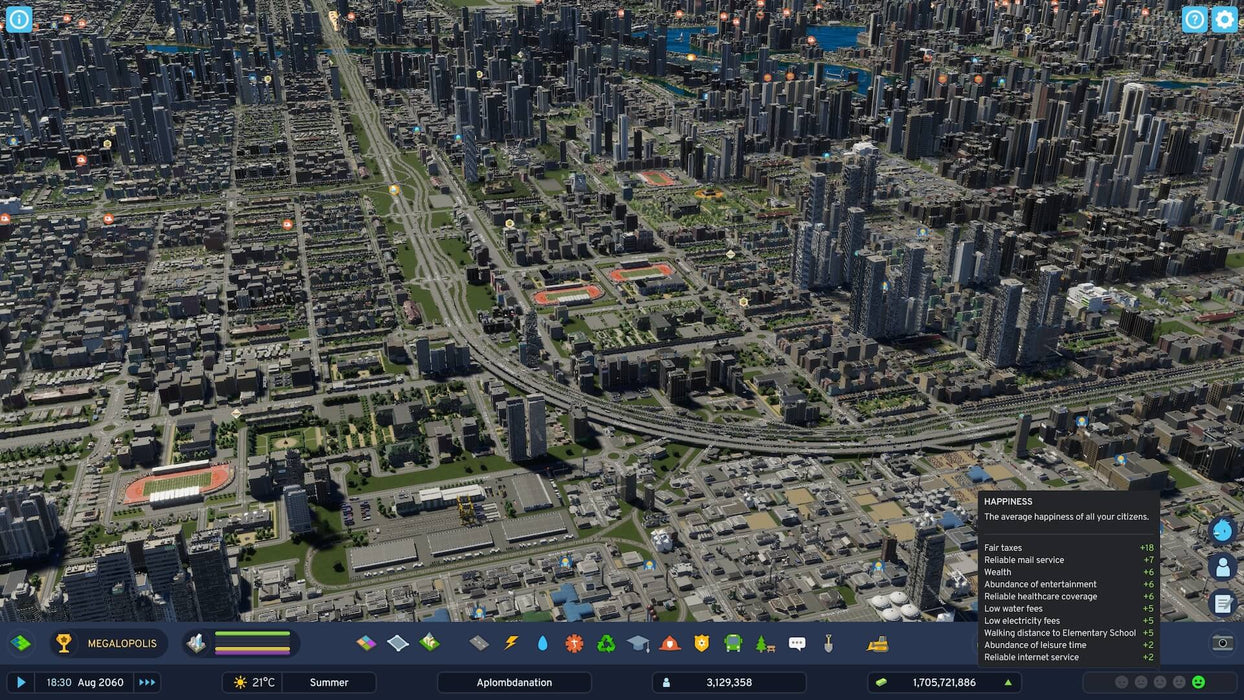Open population statistics showing 3,129,358
This screenshot has height=700, width=1244.
tap(729, 682)
